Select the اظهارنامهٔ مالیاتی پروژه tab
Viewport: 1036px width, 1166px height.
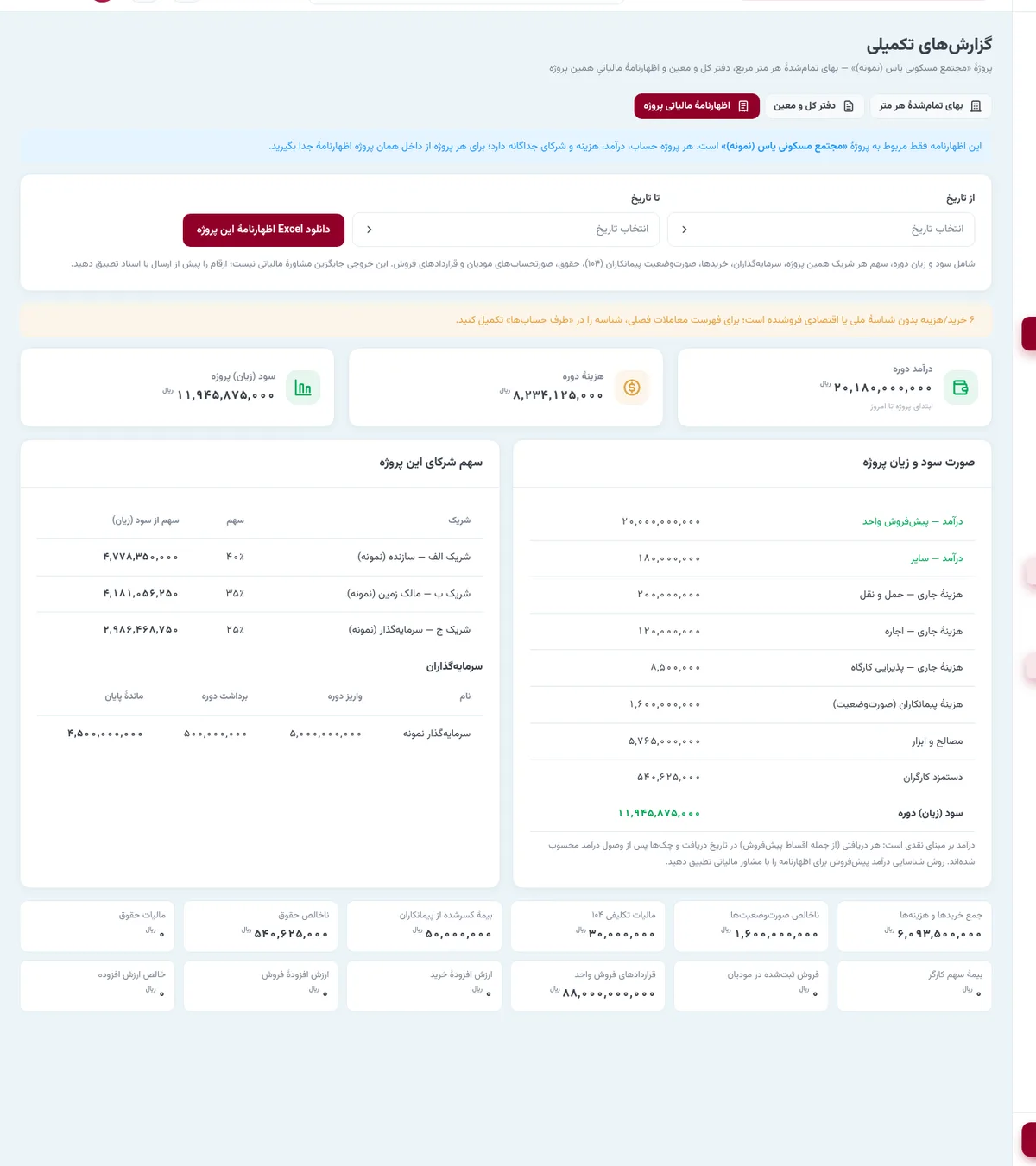point(697,106)
